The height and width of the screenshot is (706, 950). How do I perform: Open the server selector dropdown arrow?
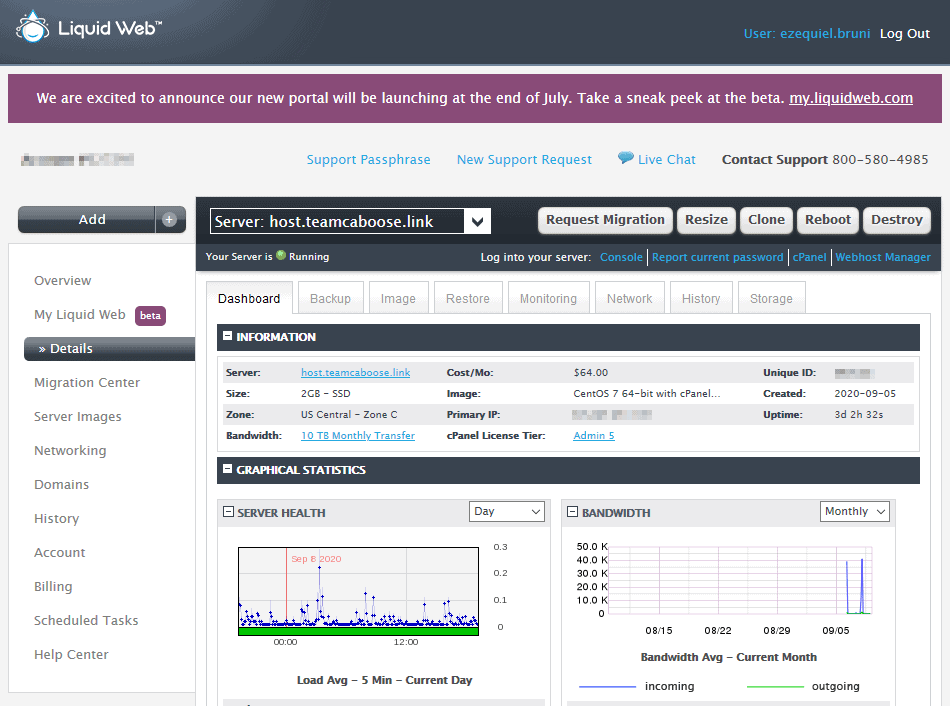pyautogui.click(x=477, y=221)
